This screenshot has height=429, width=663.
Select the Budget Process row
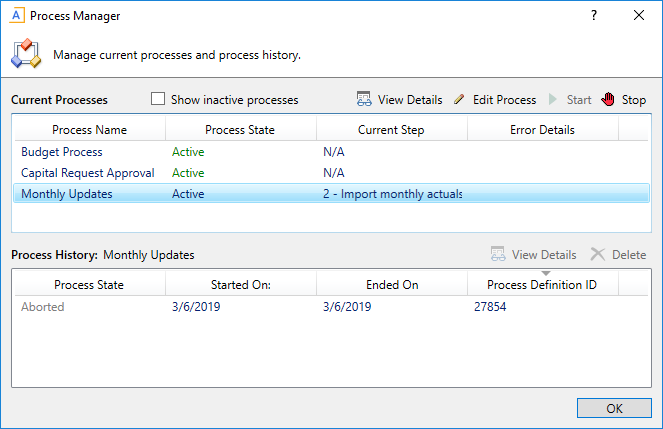[x=62, y=152]
